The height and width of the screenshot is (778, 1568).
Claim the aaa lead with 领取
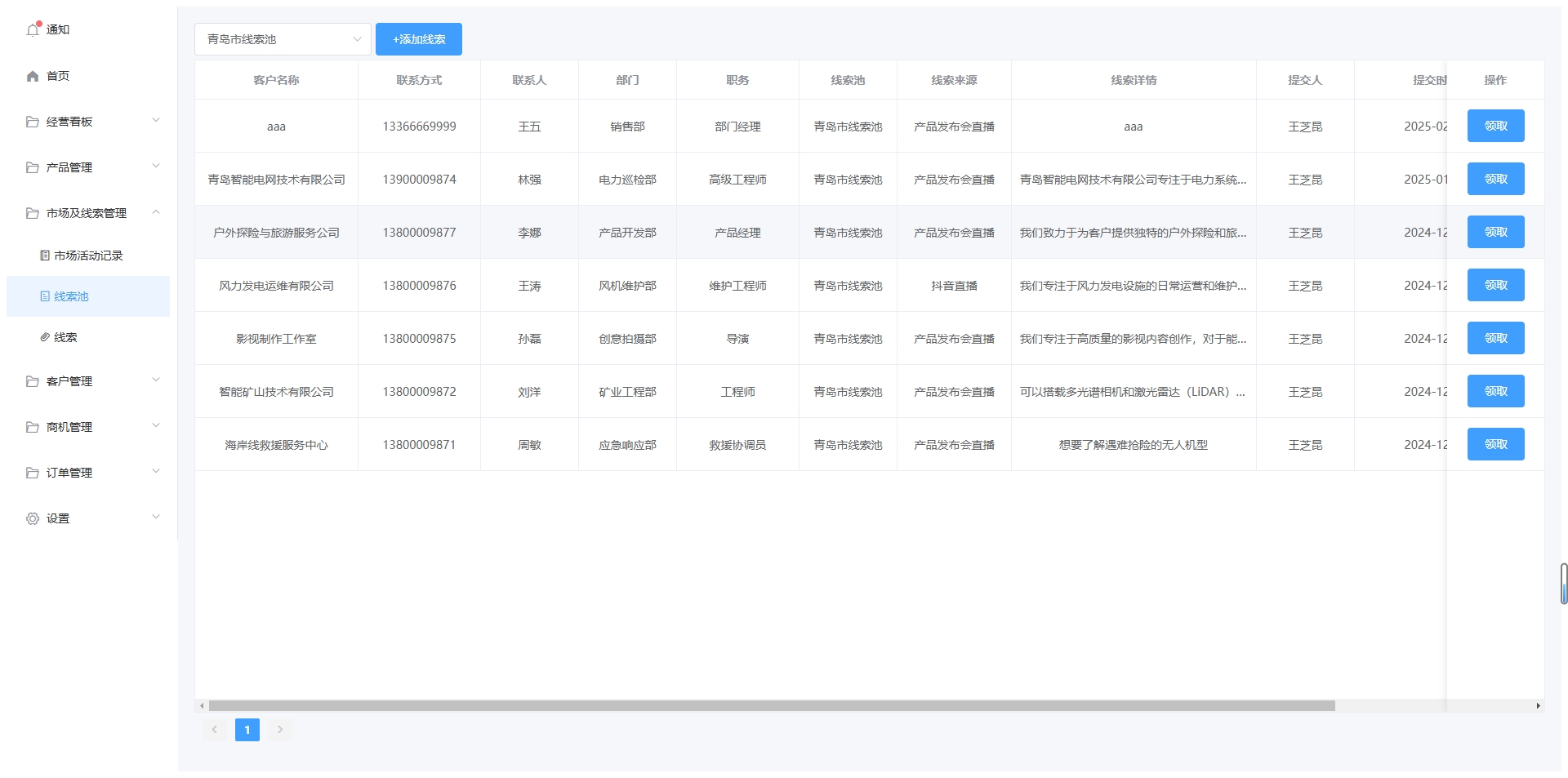[1495, 126]
